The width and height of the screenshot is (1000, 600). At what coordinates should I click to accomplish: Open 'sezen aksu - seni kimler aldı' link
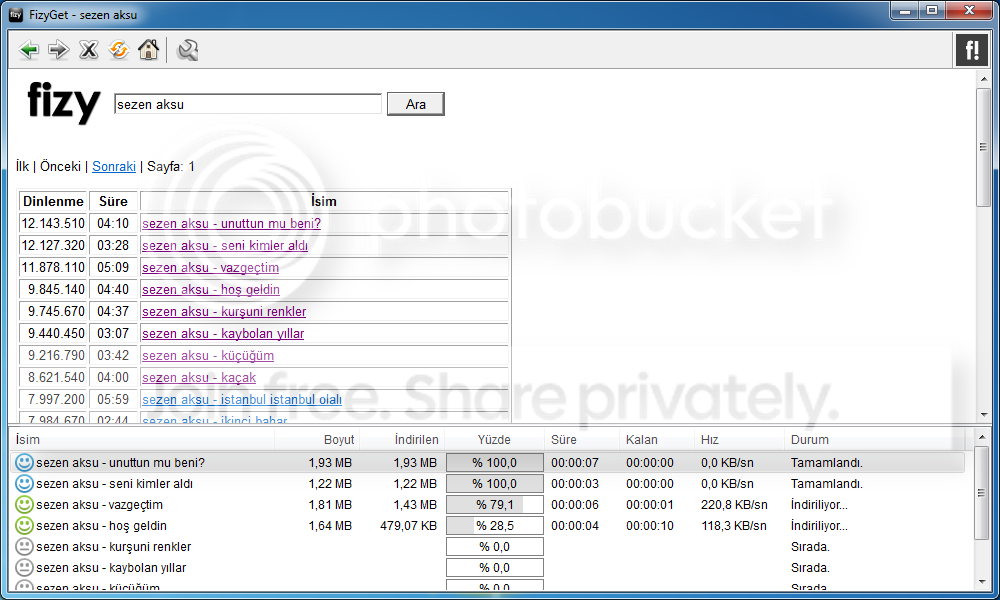click(225, 246)
